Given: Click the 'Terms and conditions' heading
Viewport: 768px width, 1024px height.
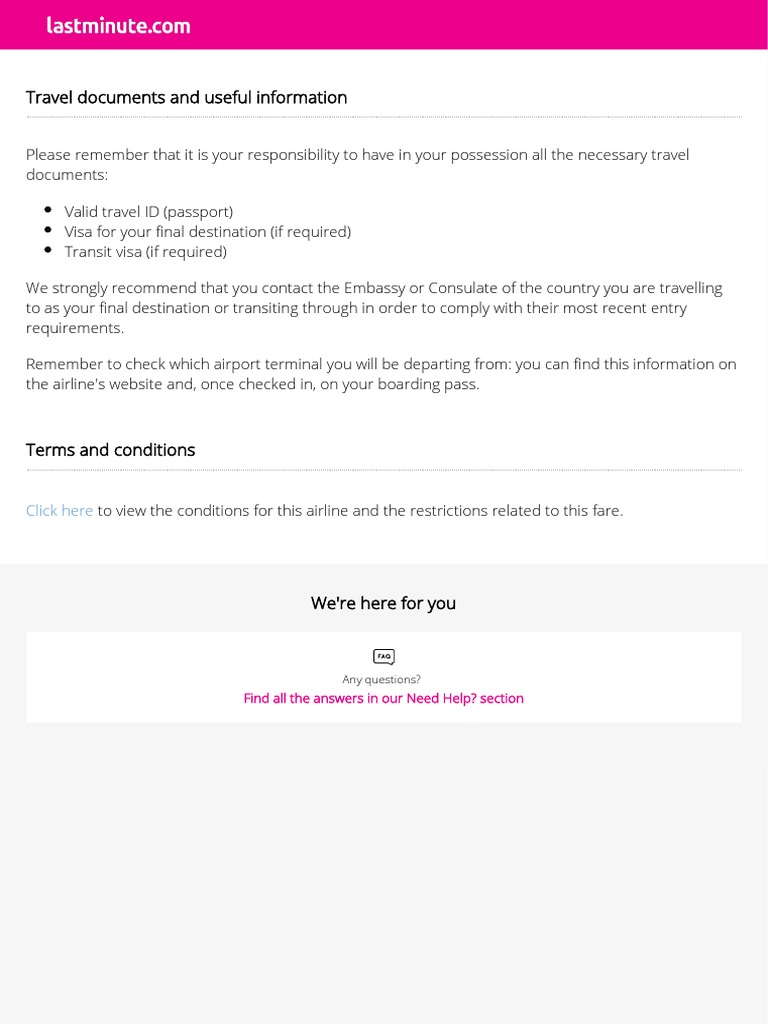Looking at the screenshot, I should [x=110, y=450].
